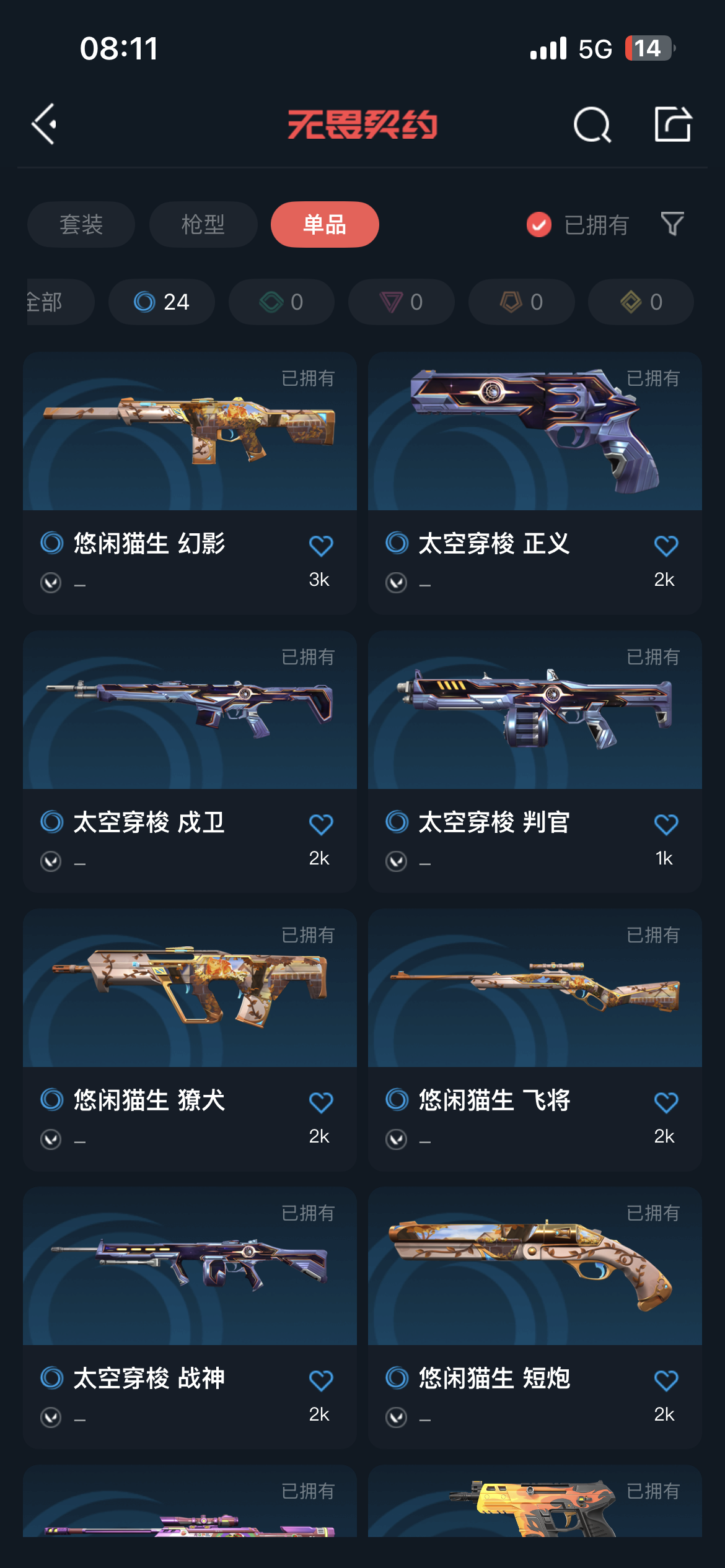725x1568 pixels.
Task: Select the yellow diamond tier filter
Action: (x=641, y=302)
